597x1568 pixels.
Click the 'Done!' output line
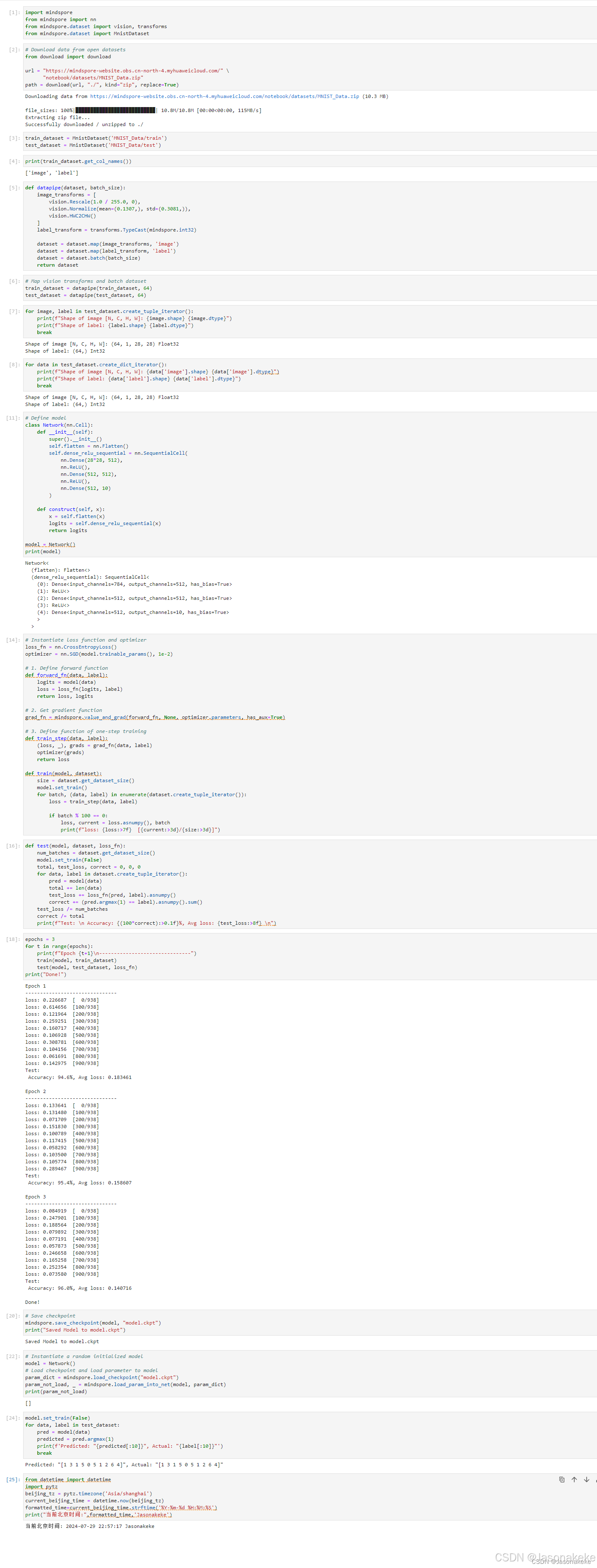(x=32, y=1302)
